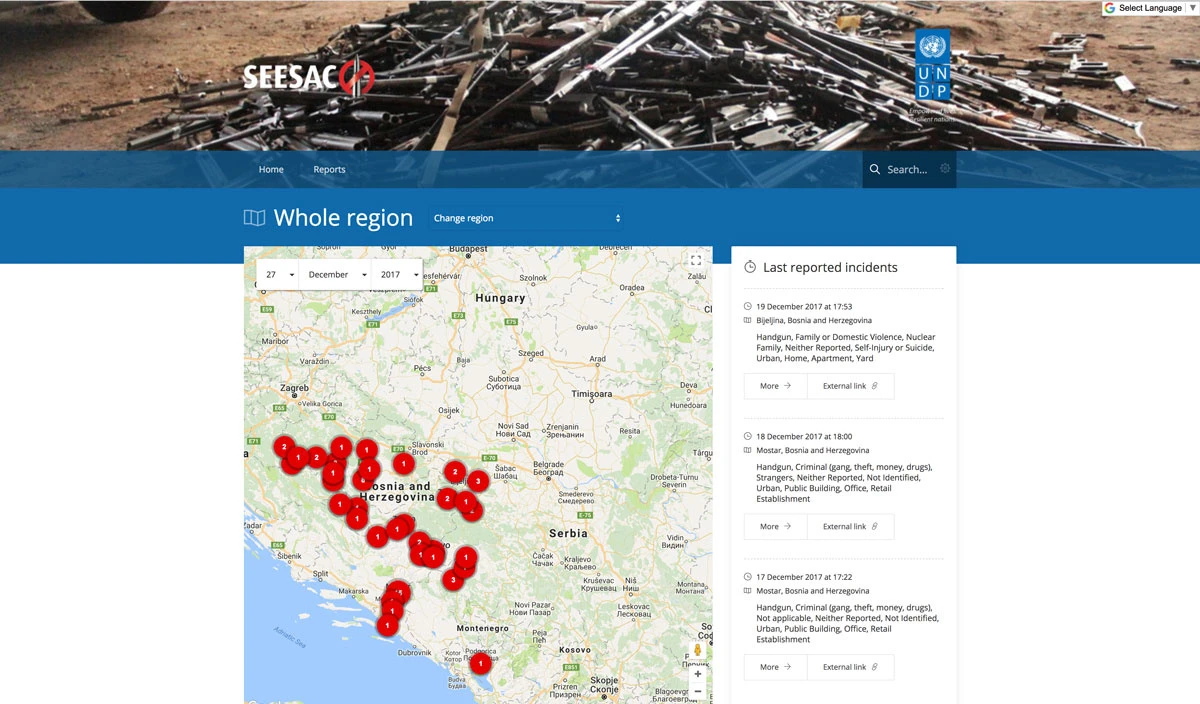Viewport: 1200px width, 704px height.
Task: Click the map icon beside Whole region
Action: [x=254, y=217]
